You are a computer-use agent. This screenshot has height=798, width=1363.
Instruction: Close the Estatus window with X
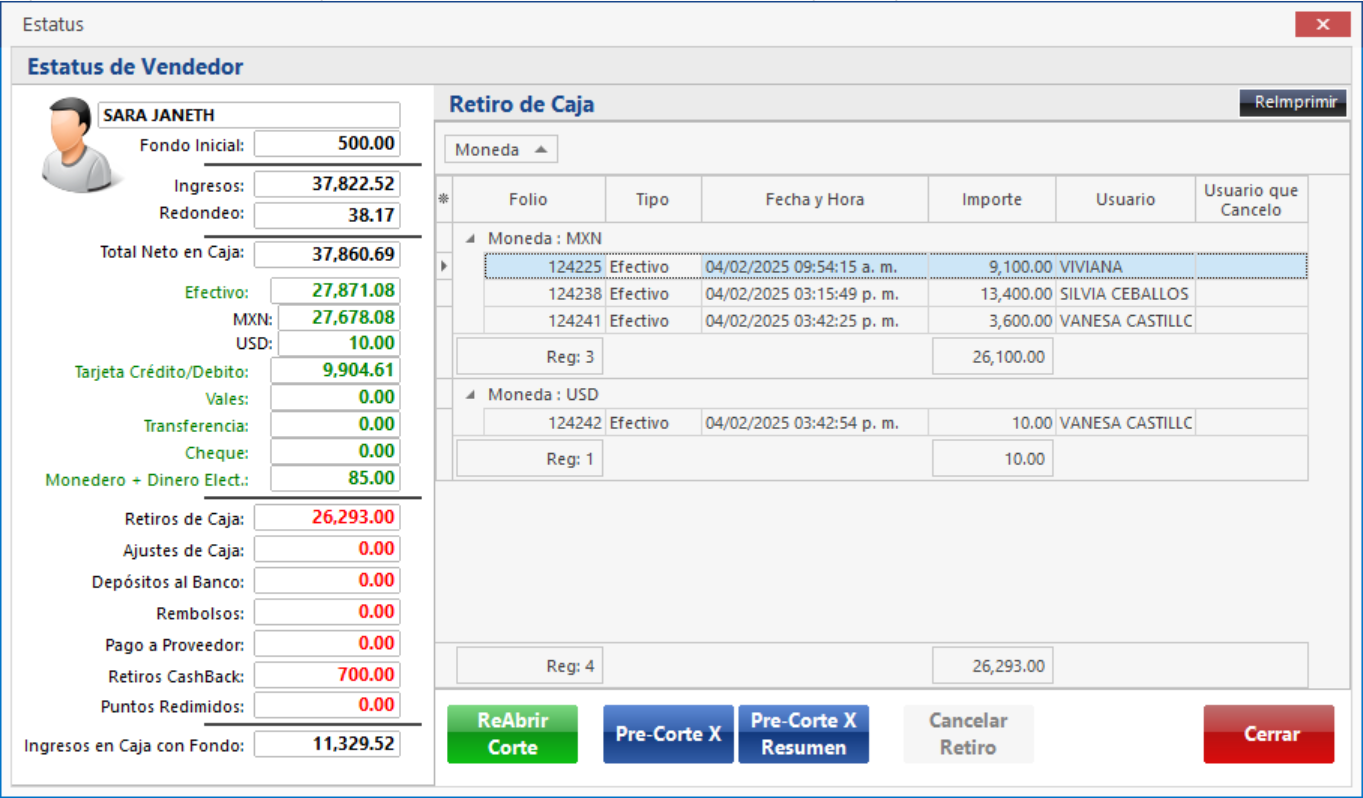click(x=1322, y=25)
